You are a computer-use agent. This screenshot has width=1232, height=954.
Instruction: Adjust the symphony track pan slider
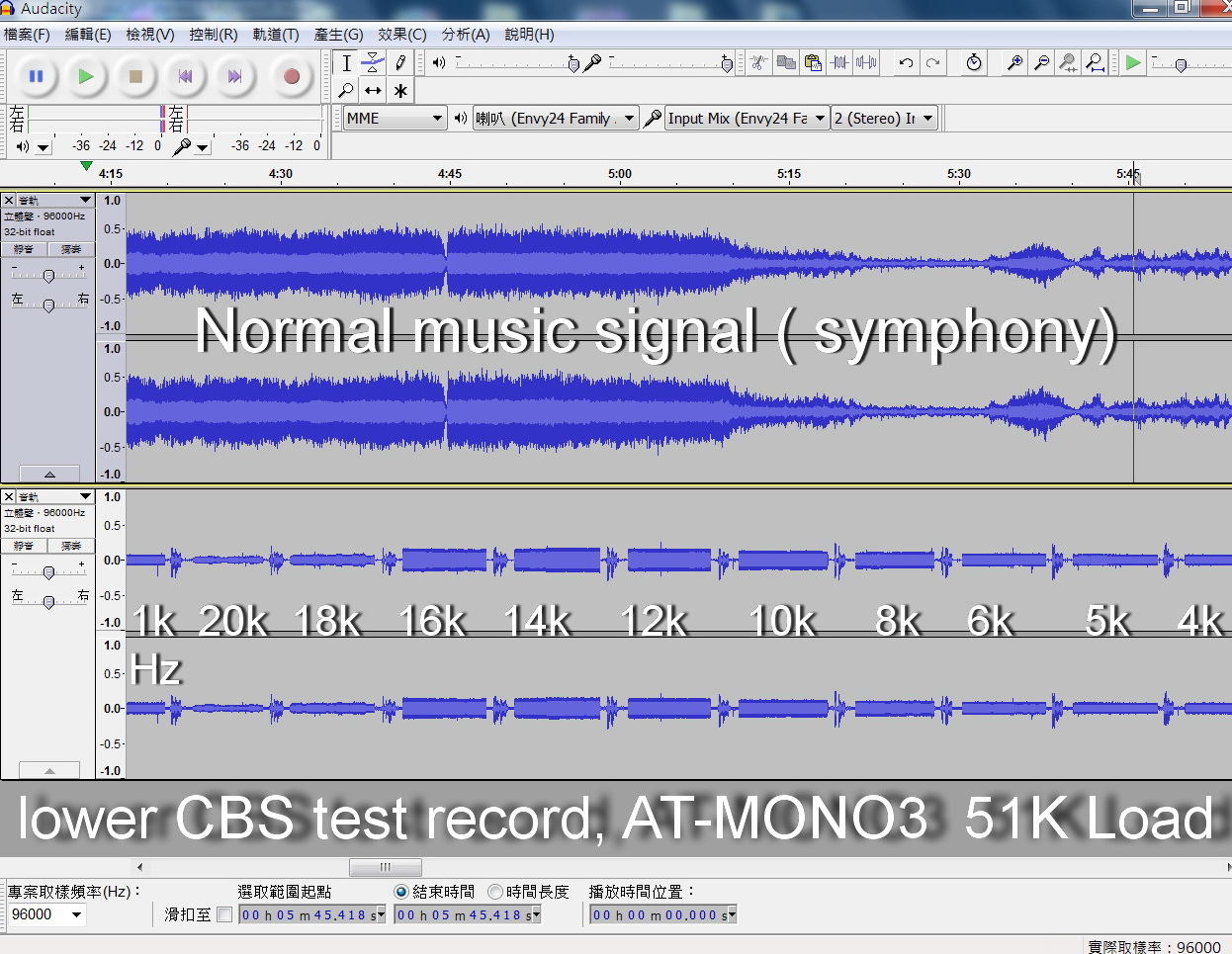pyautogui.click(x=48, y=305)
